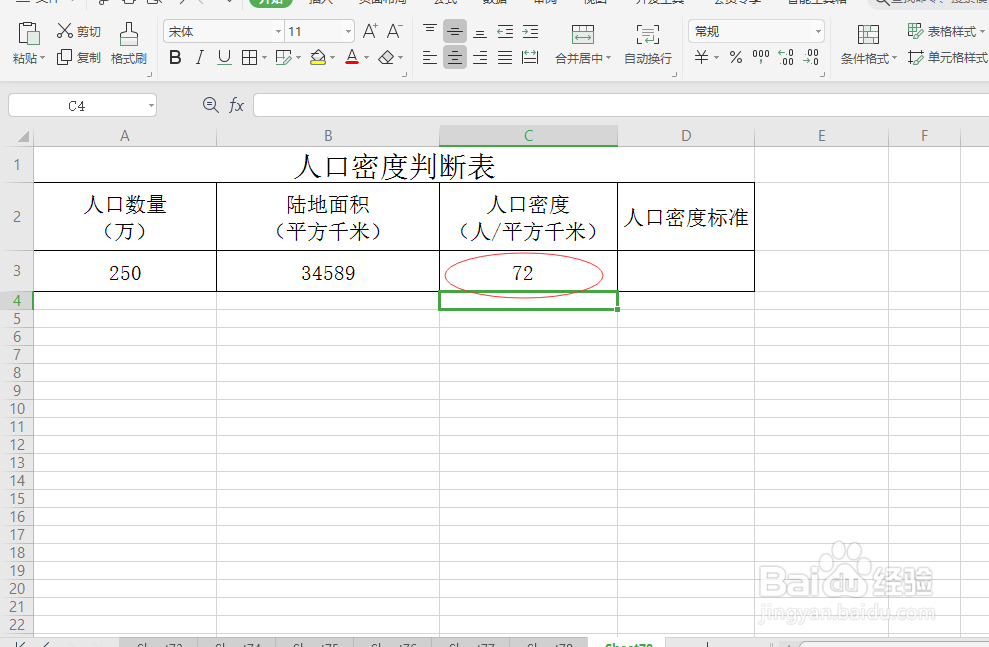Toggle center alignment
This screenshot has width=989, height=647.
pyautogui.click(x=454, y=57)
